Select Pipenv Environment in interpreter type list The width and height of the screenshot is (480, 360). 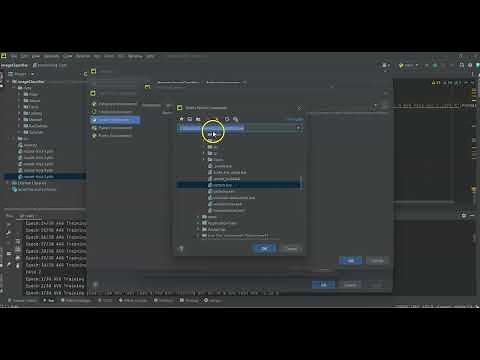(x=115, y=128)
